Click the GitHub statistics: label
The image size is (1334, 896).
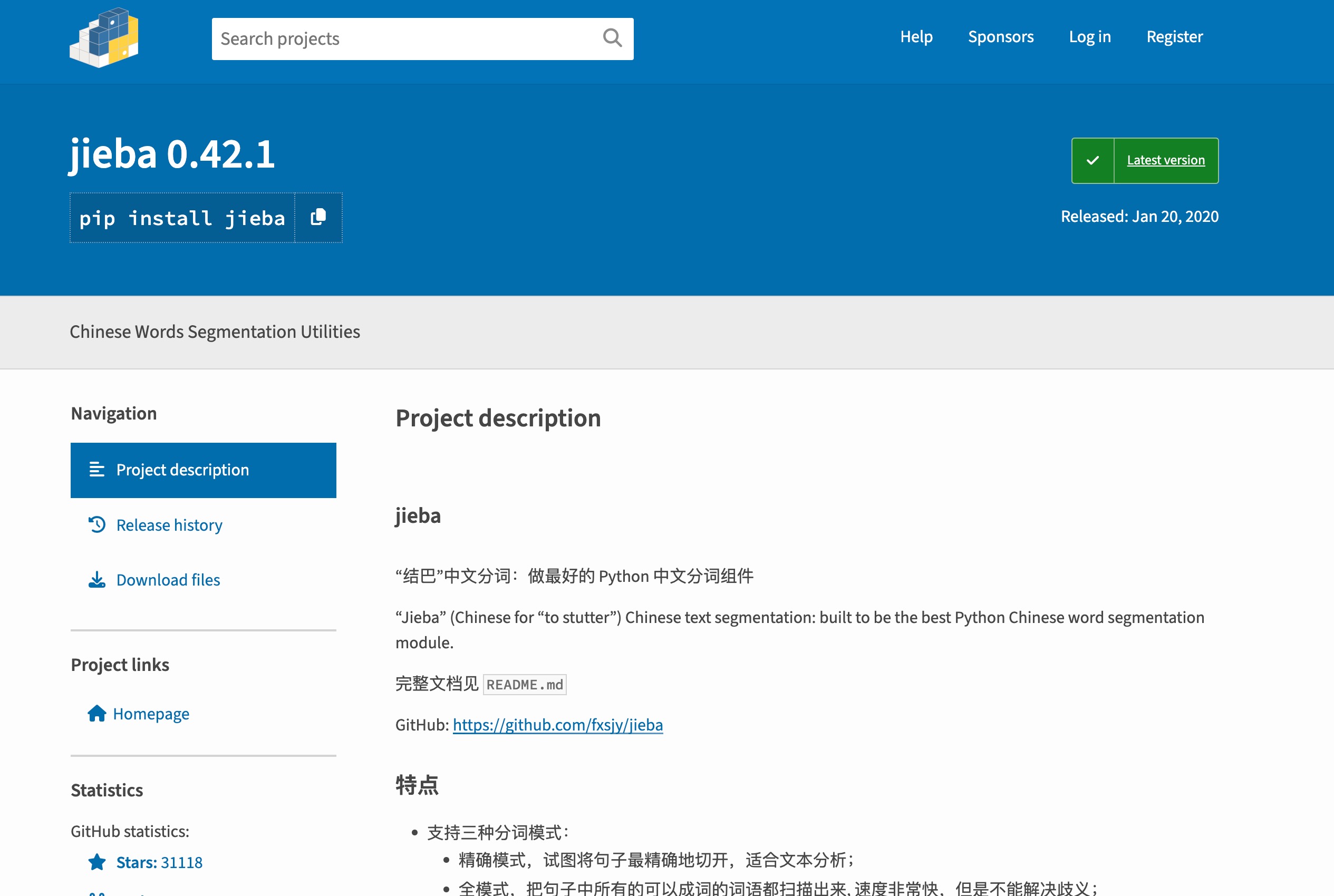130,831
